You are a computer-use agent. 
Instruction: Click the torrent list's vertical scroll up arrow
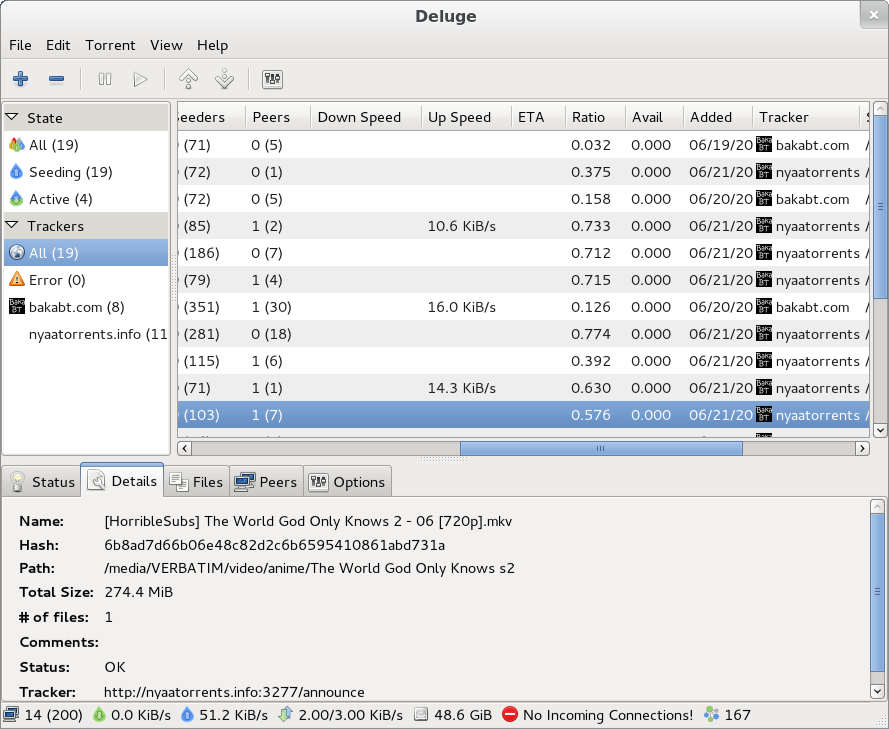tap(880, 108)
